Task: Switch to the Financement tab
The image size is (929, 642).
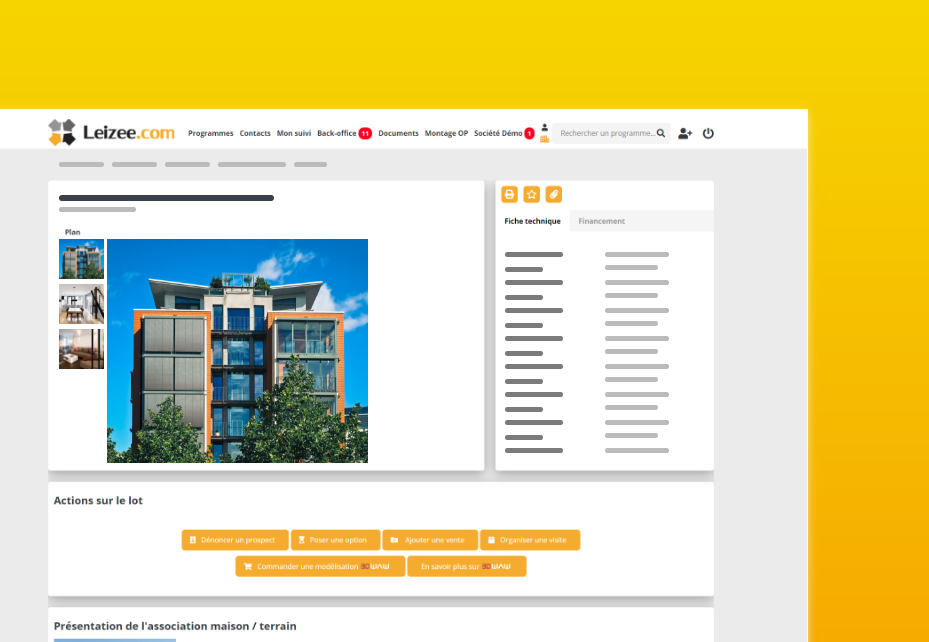Action: pyautogui.click(x=601, y=220)
